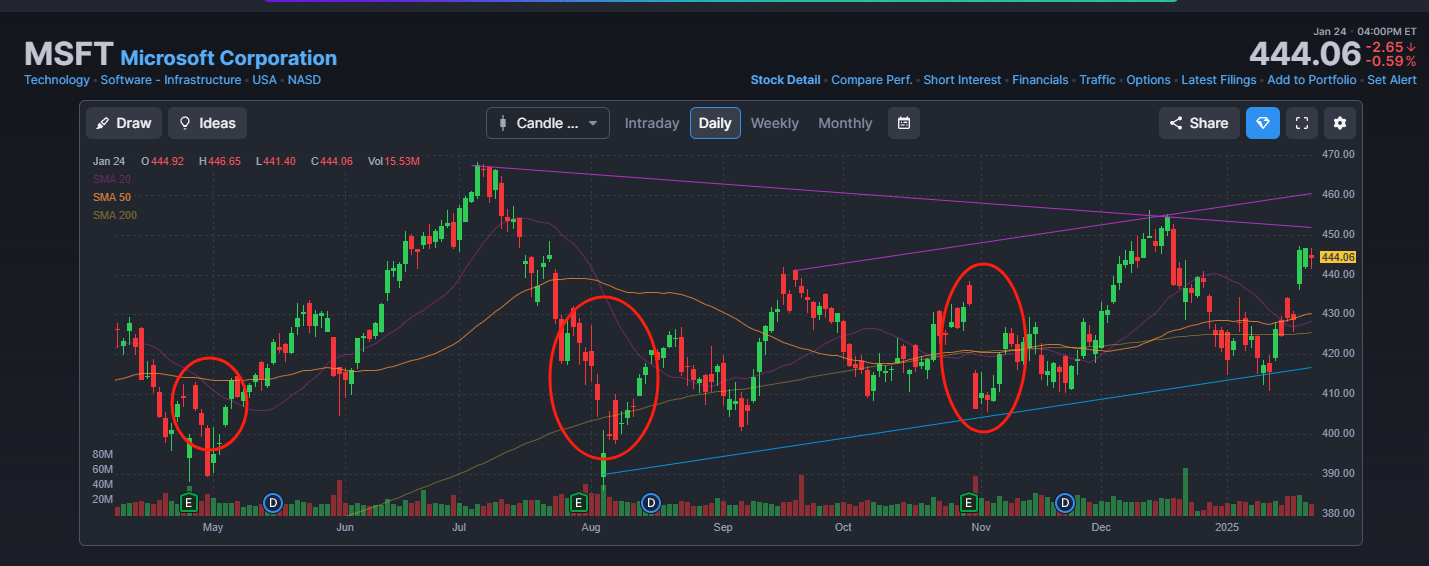
Task: Open Stock Detail link
Action: (x=785, y=80)
